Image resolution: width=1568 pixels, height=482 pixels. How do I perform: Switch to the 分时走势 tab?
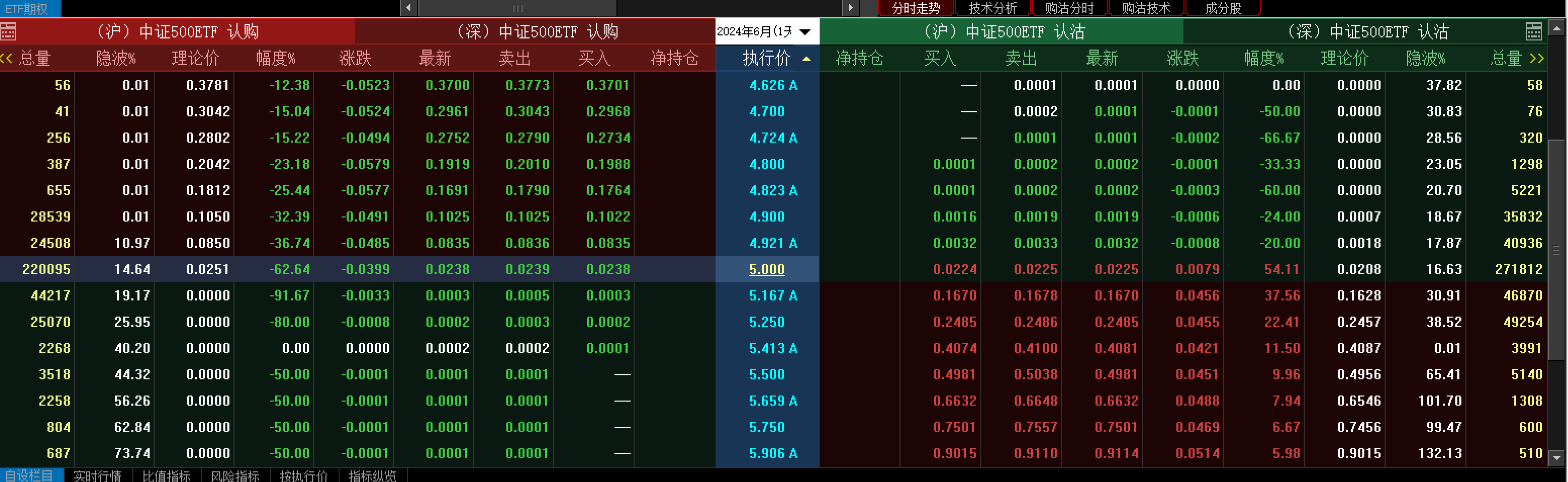coord(916,9)
